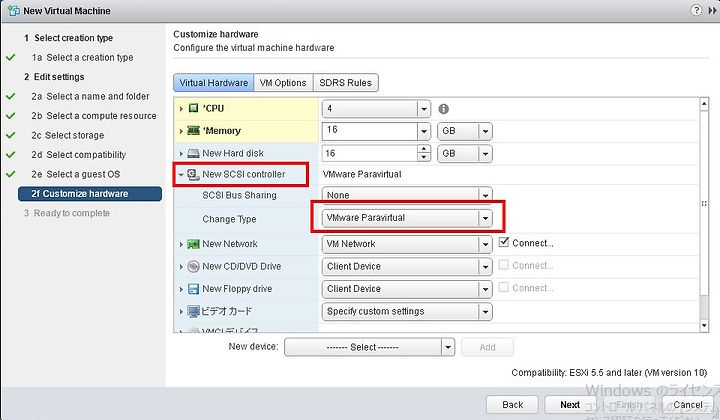The width and height of the screenshot is (720, 420).
Task: Expand the CPU row
Action: 181,109
